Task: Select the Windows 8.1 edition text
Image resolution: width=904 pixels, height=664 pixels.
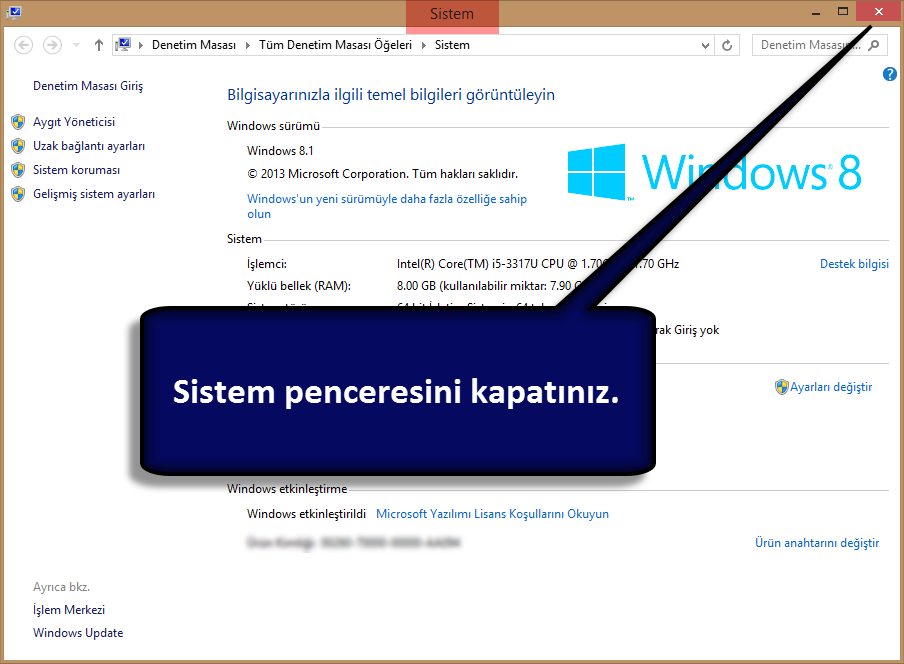Action: [x=280, y=151]
